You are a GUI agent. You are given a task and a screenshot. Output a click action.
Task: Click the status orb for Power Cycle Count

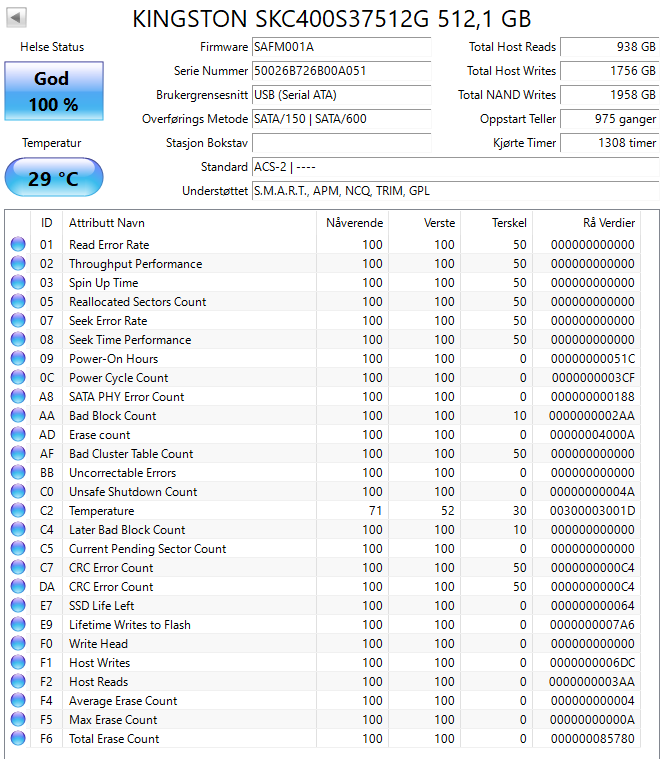click(x=18, y=378)
